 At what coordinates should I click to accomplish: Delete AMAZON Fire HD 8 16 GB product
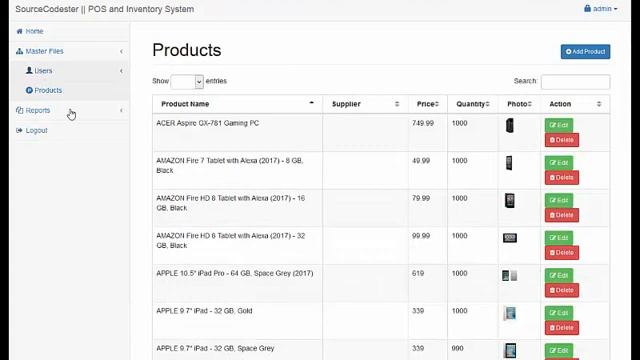(x=562, y=215)
